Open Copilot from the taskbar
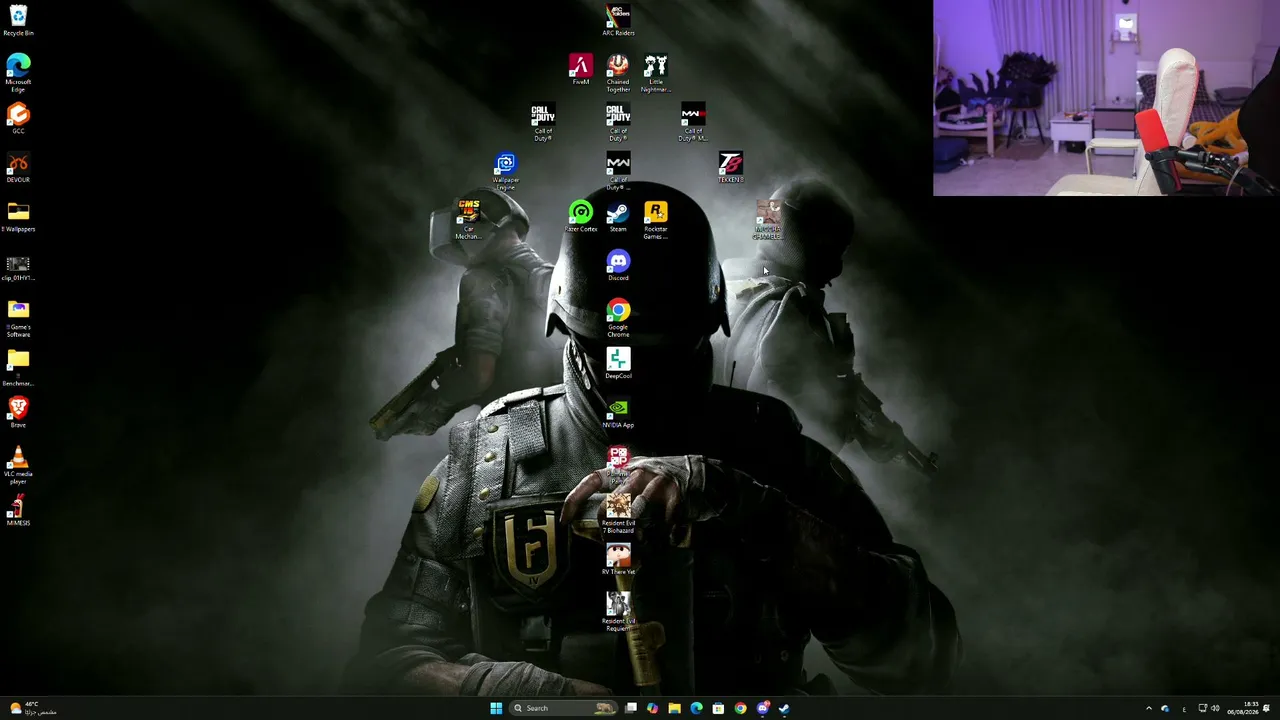Viewport: 1280px width, 720px height. (x=653, y=708)
